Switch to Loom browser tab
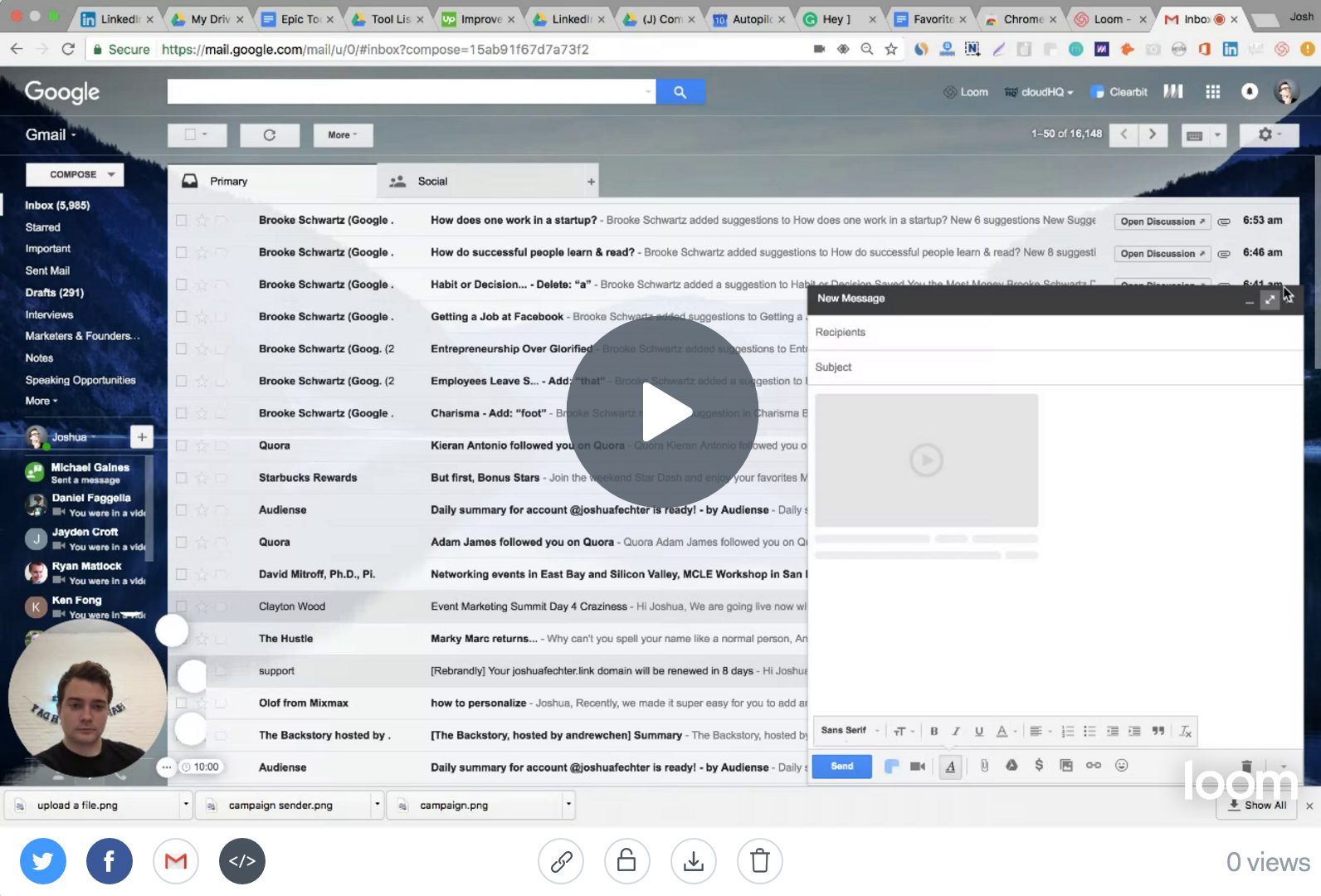The width and height of the screenshot is (1321, 896). [1109, 19]
